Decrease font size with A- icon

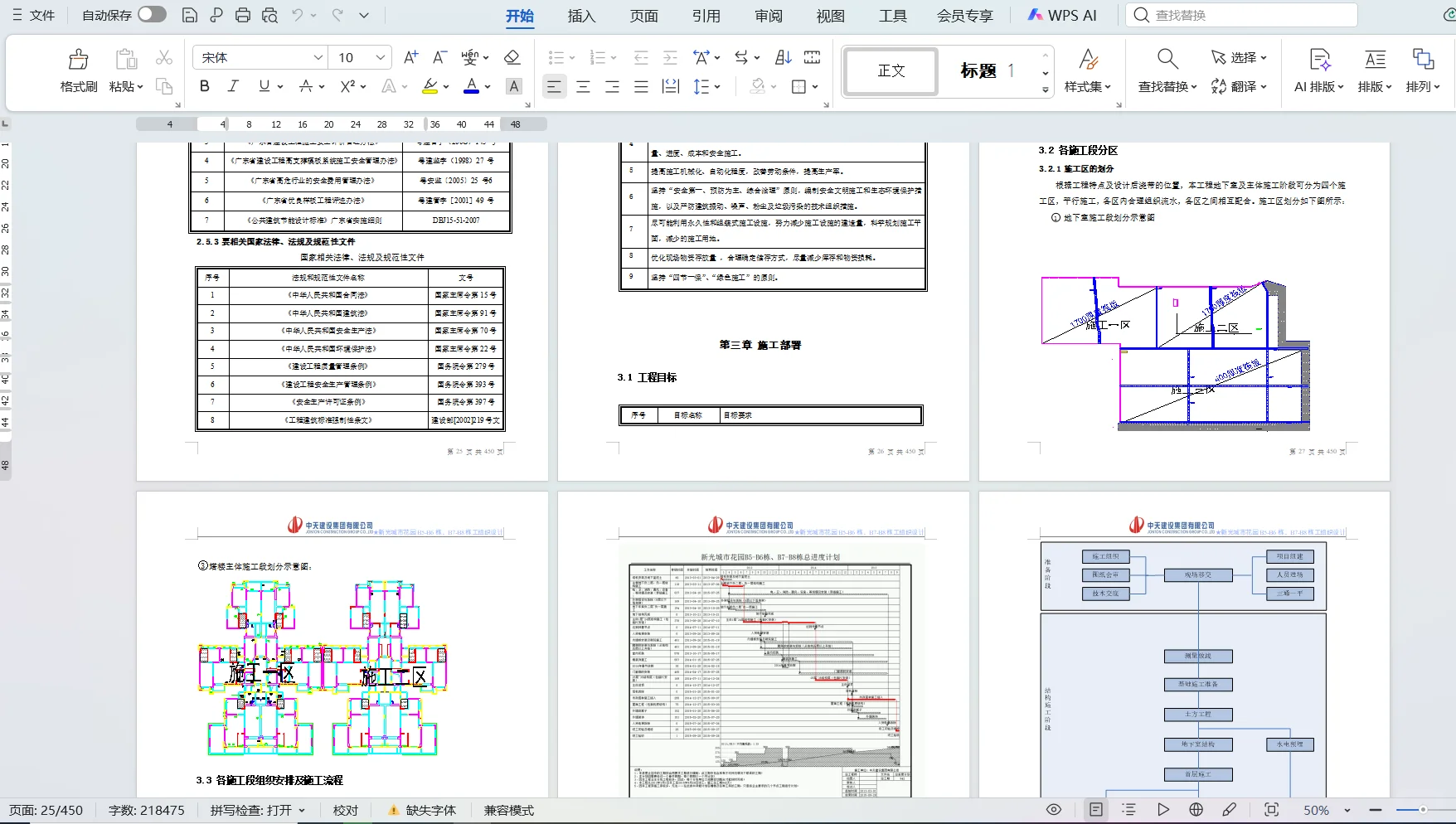point(440,57)
